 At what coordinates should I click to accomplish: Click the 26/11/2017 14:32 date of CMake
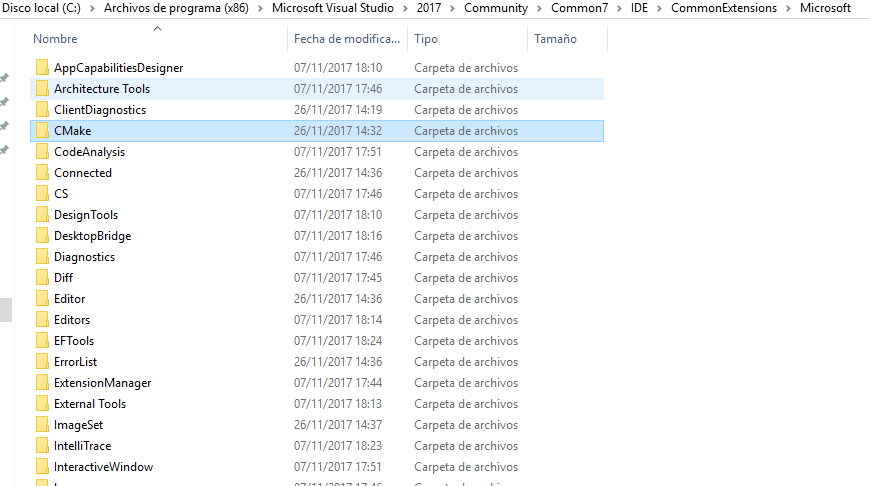coord(338,131)
